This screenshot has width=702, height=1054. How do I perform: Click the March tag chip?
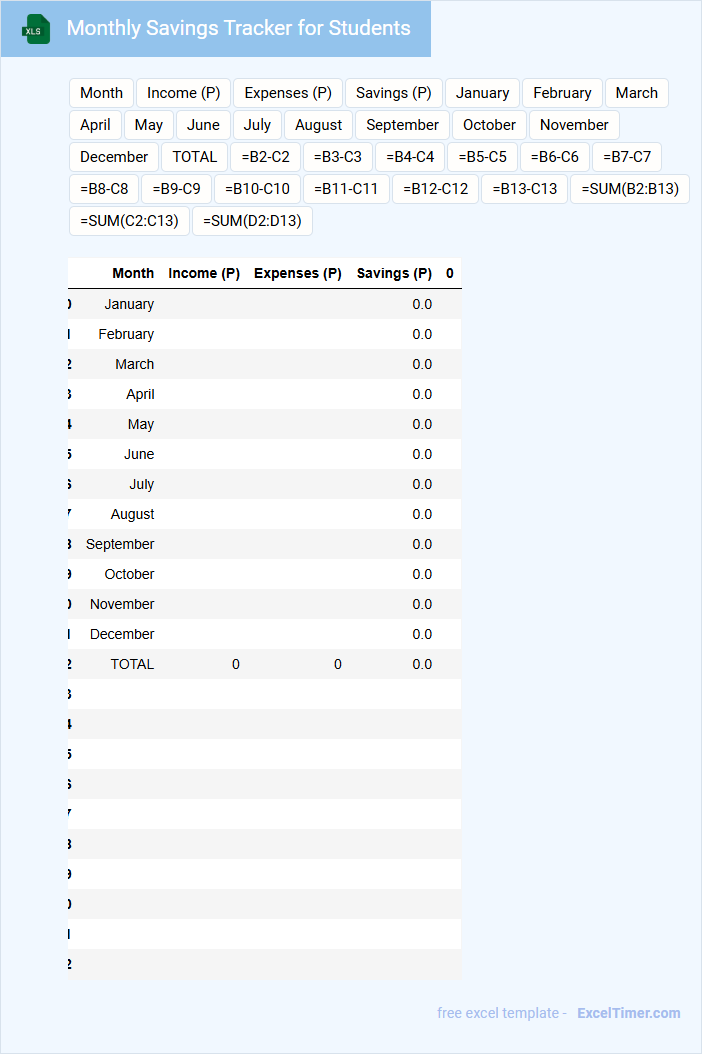coord(636,93)
